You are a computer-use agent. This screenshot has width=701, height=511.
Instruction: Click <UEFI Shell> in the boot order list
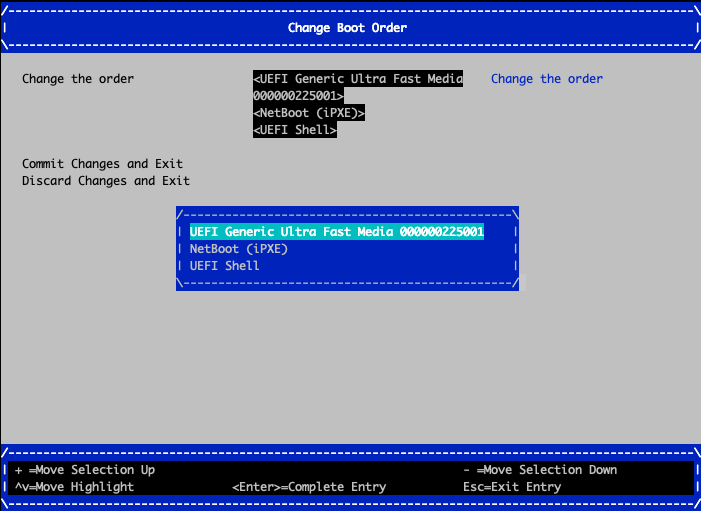pyautogui.click(x=295, y=130)
